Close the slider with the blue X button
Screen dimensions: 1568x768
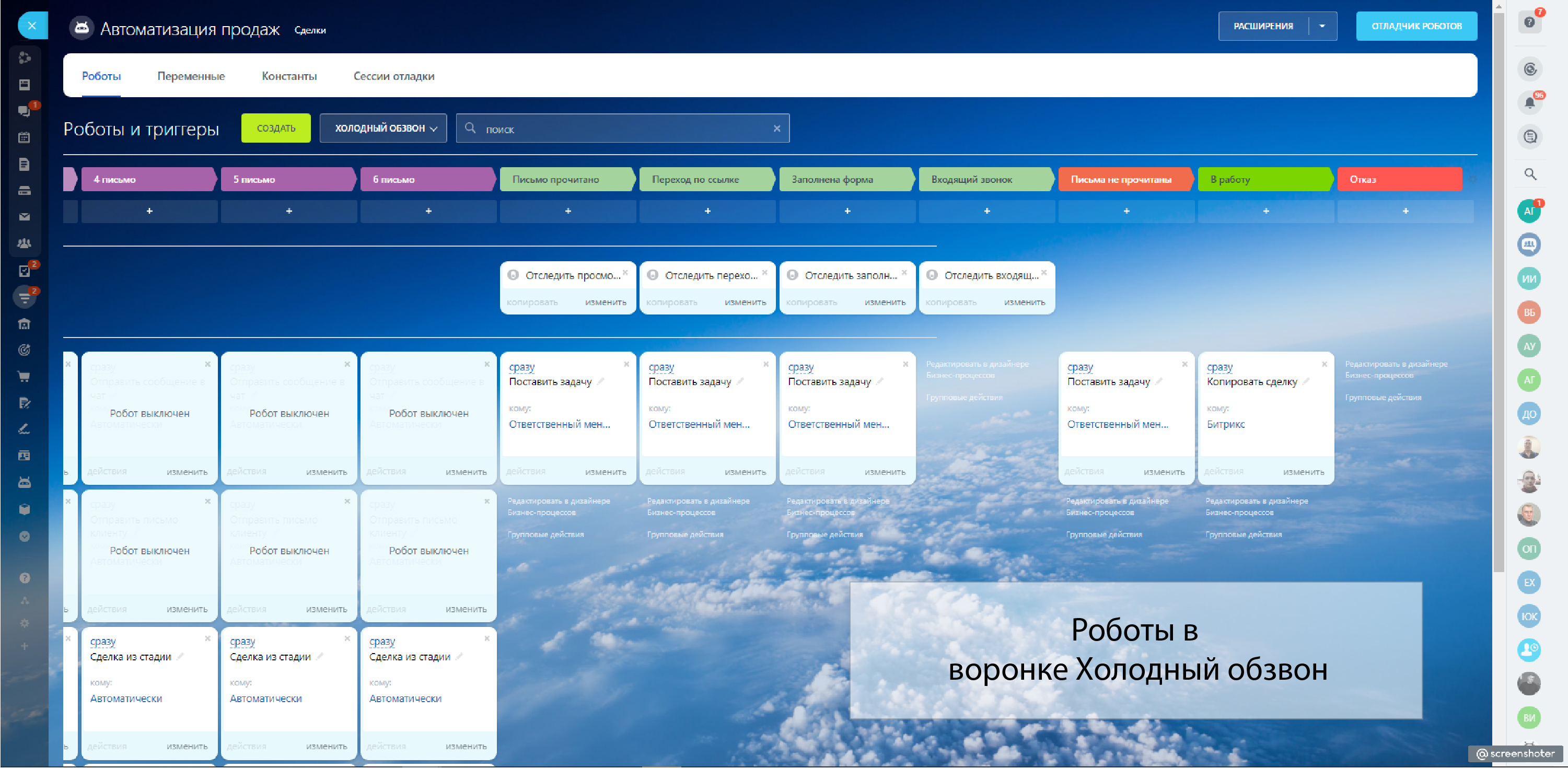(32, 26)
